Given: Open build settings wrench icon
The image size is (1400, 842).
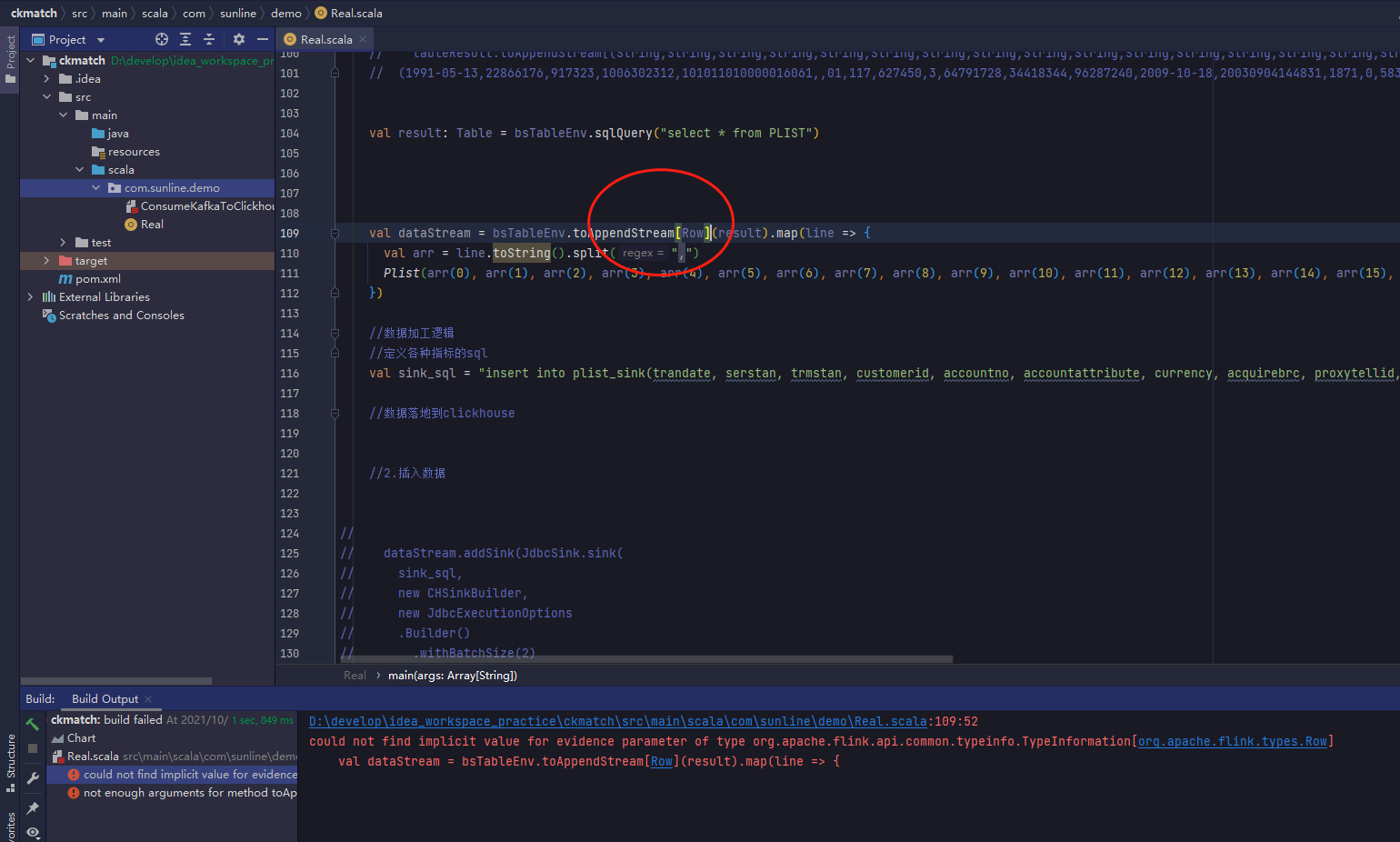Looking at the screenshot, I should click(x=33, y=777).
